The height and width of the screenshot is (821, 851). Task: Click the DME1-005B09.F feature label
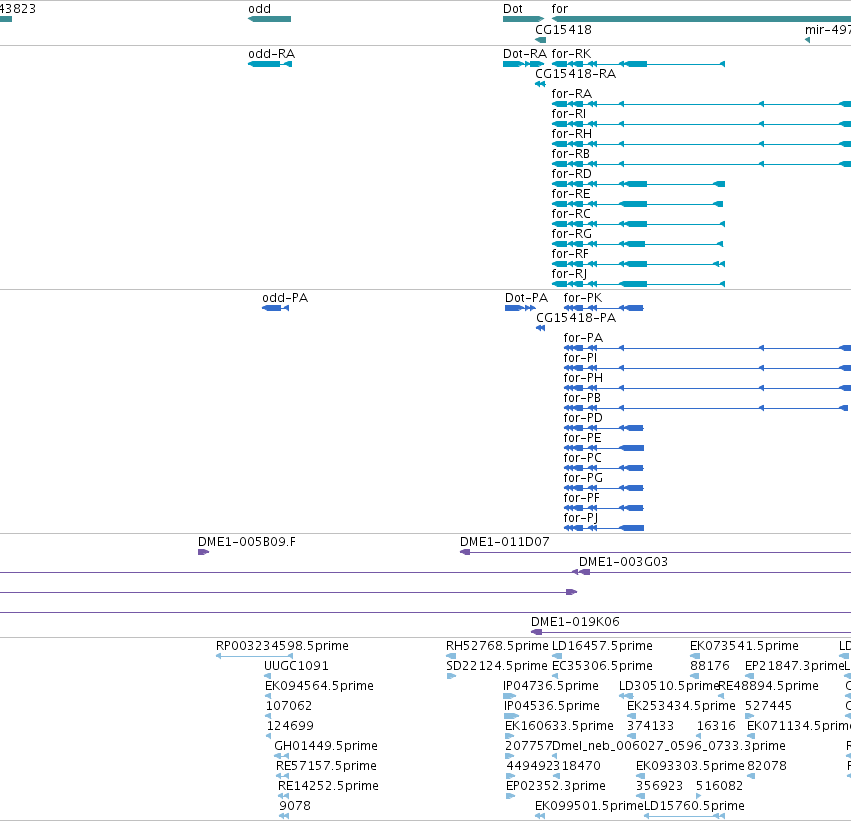coord(247,542)
